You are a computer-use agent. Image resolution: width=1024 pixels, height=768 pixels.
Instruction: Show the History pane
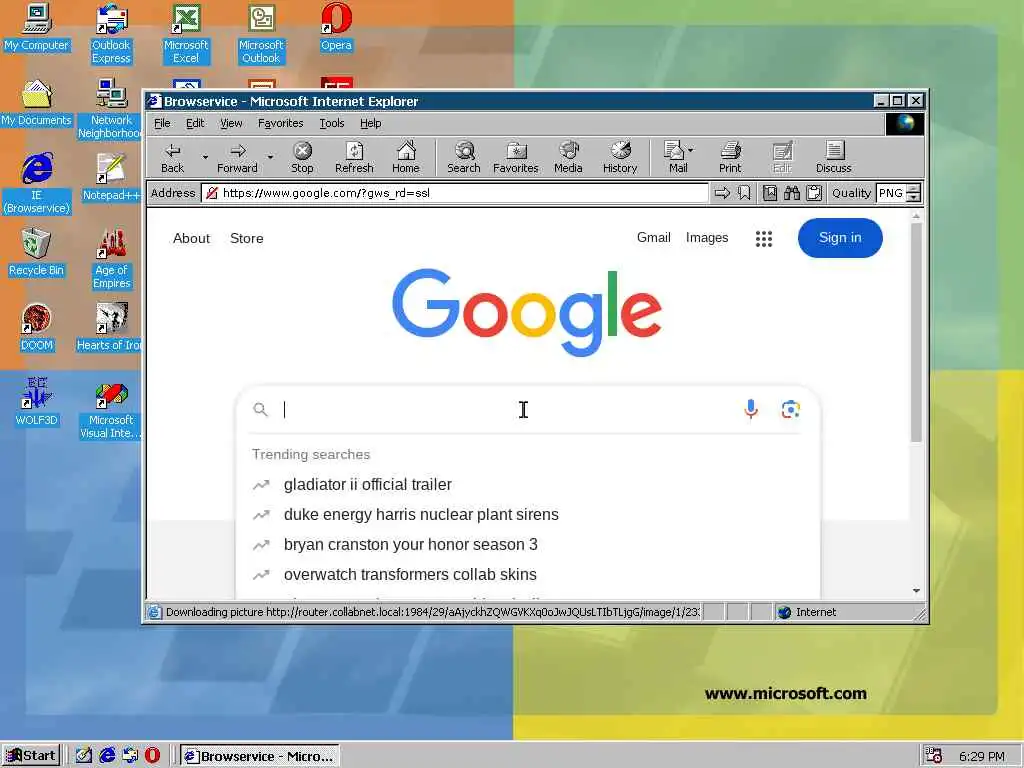point(620,158)
